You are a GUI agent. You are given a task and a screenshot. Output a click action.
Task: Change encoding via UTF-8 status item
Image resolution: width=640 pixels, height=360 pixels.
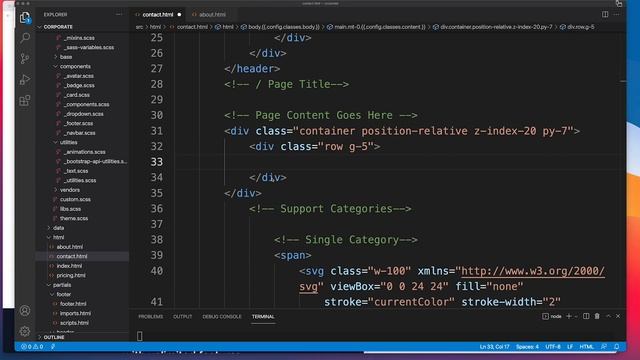553,347
